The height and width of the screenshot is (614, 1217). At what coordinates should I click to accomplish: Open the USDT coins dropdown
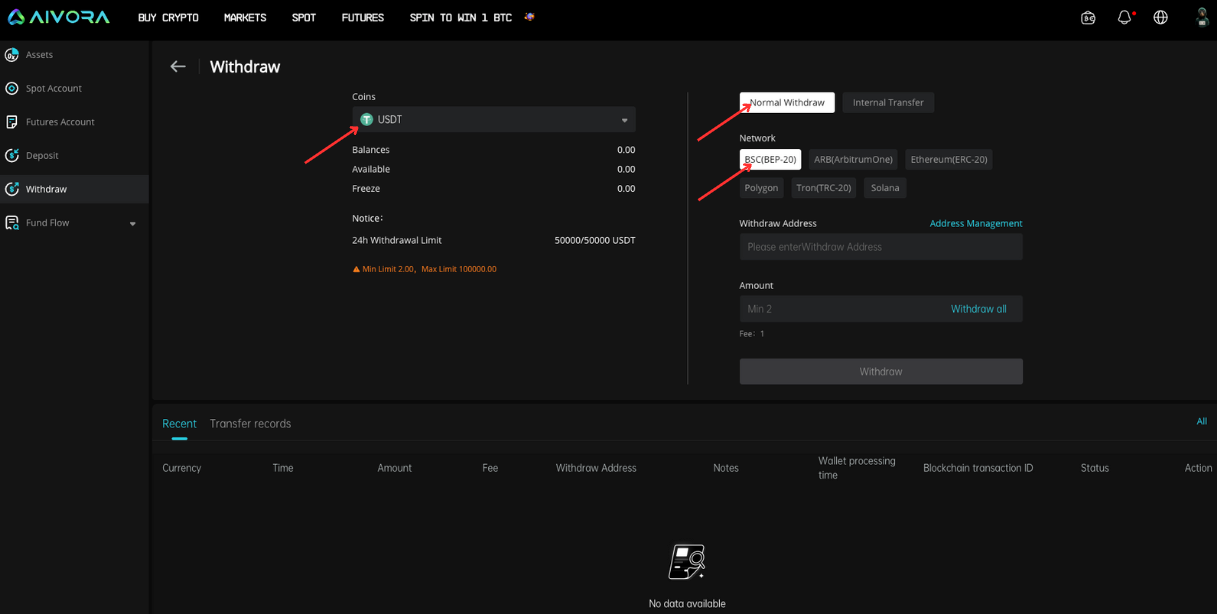coord(494,120)
